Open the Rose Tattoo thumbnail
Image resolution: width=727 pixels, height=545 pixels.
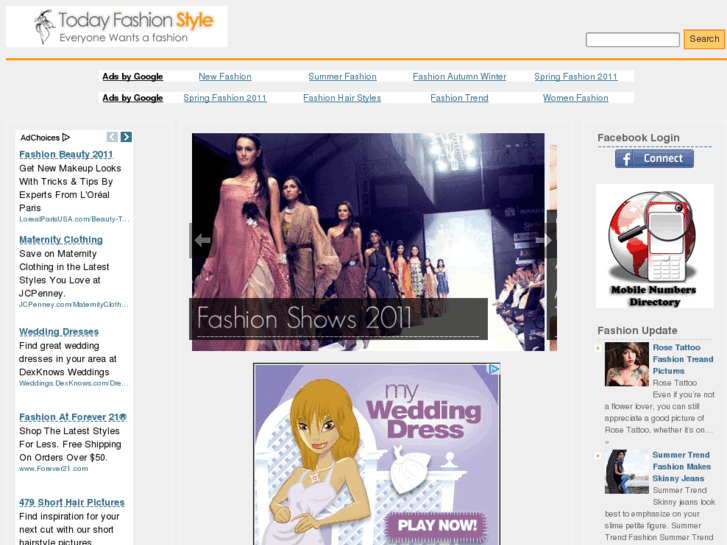click(x=626, y=365)
